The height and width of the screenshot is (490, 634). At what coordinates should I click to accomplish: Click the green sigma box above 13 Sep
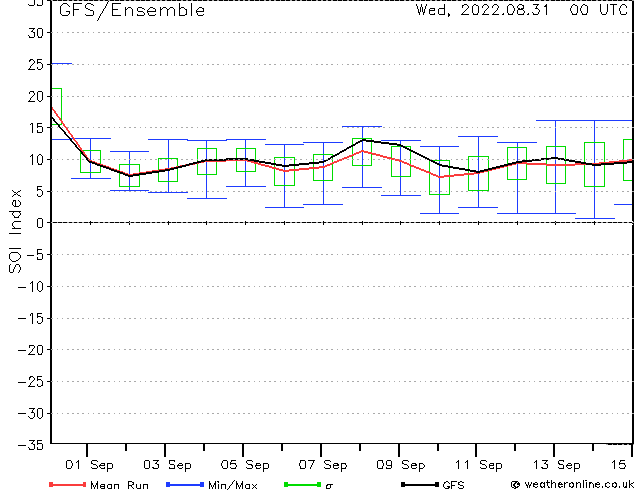pyautogui.click(x=556, y=165)
